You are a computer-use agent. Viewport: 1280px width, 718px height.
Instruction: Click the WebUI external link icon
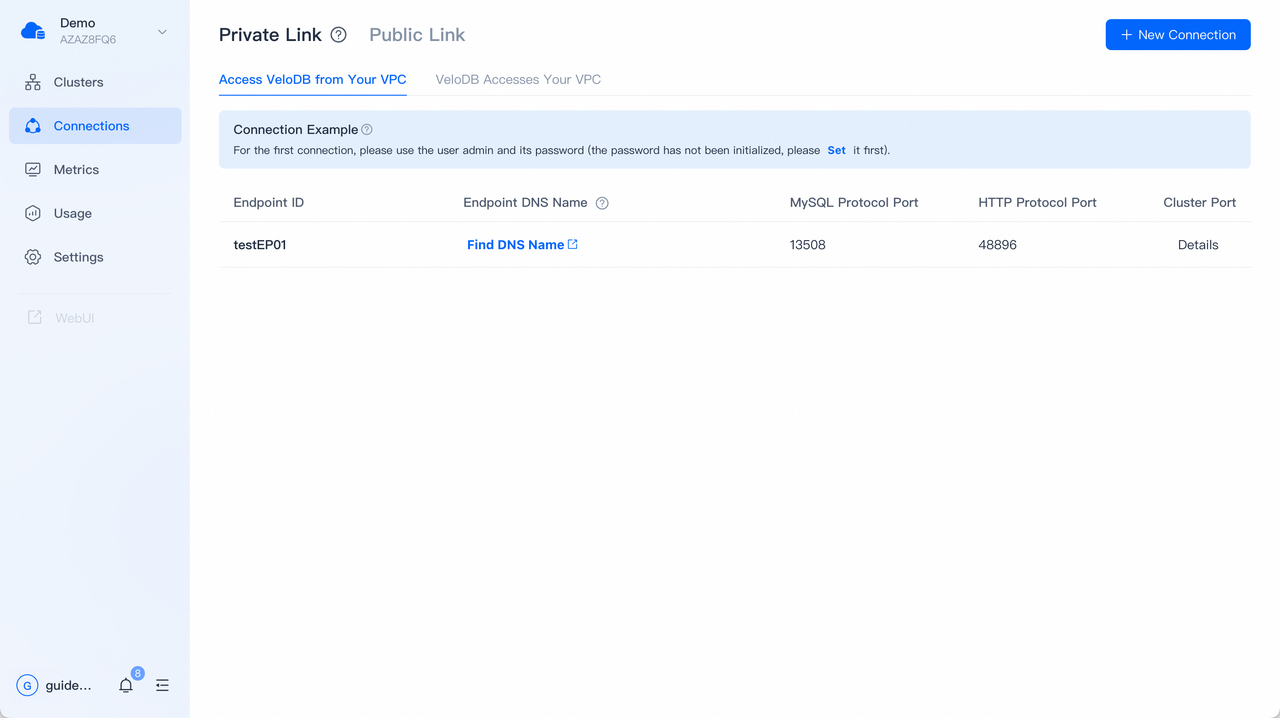pos(35,317)
